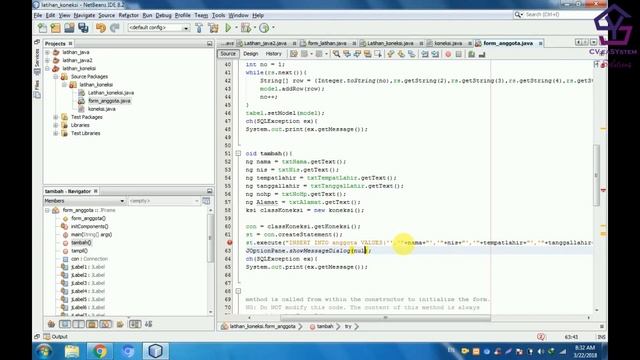Expand the latihan_java project node
This screenshot has height=360, width=640.
[47, 52]
